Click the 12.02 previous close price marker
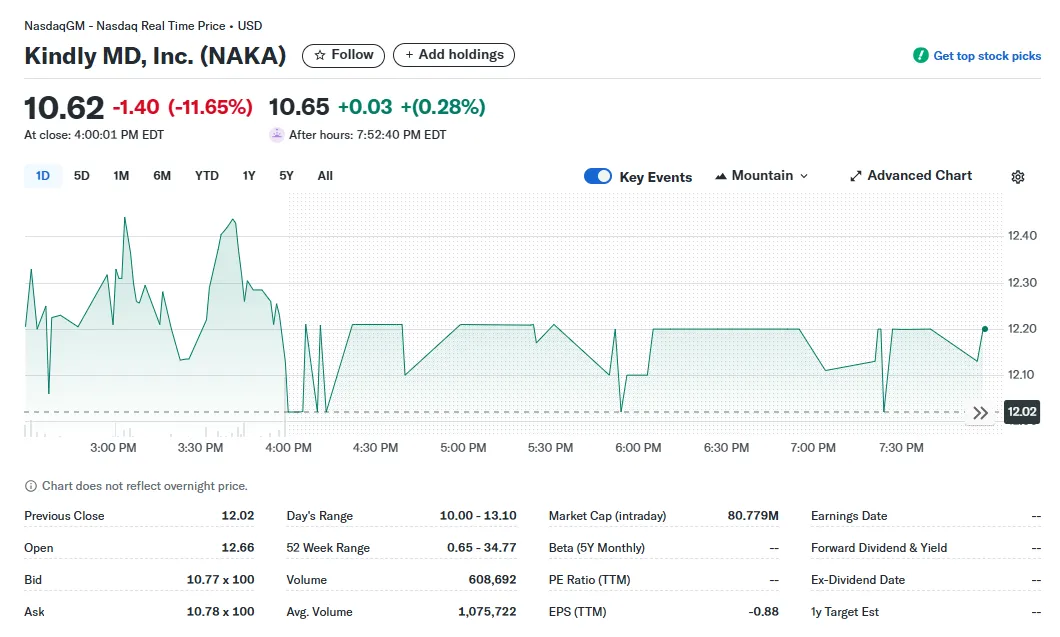 coord(1021,412)
